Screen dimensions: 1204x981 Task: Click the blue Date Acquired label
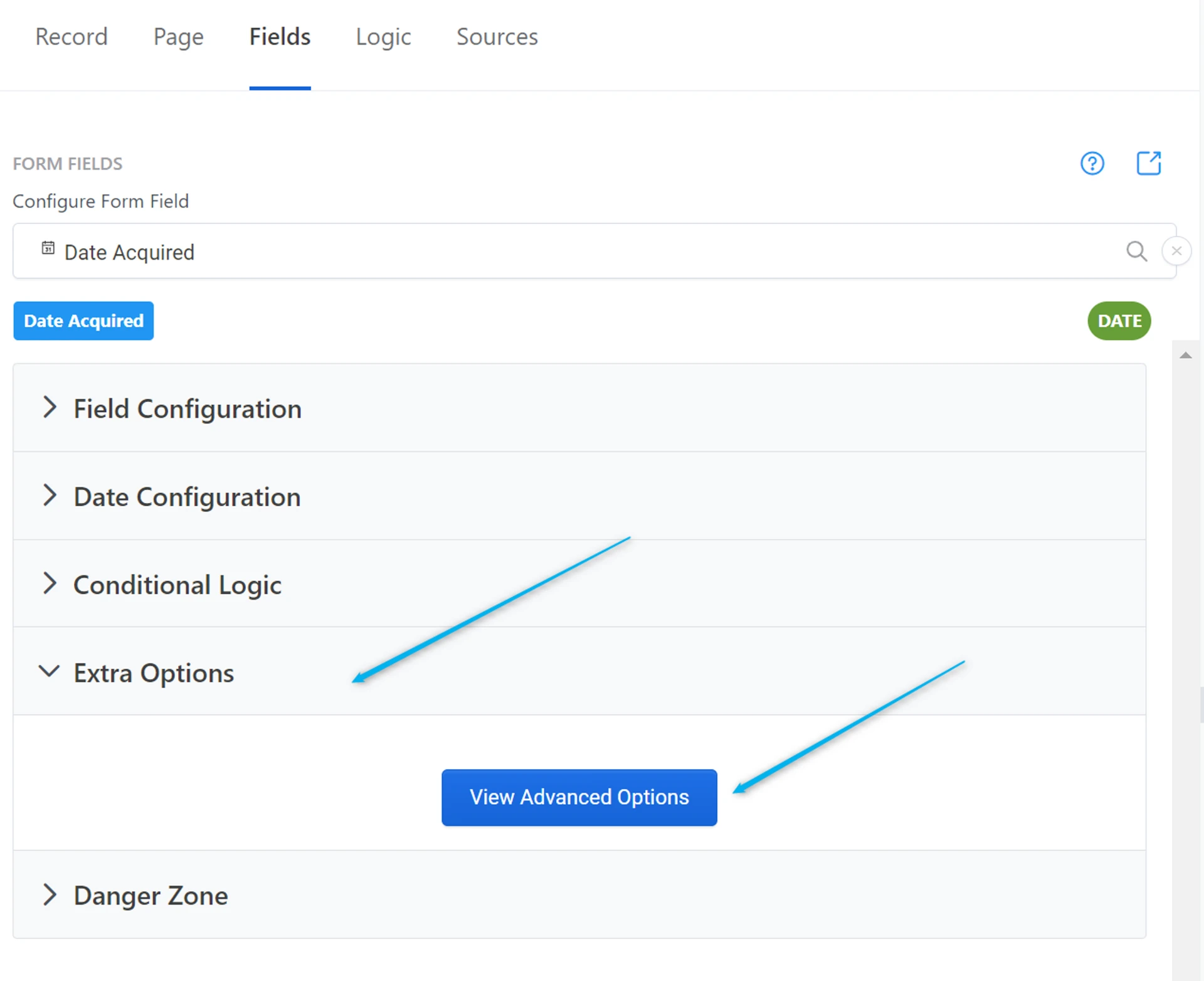pyautogui.click(x=83, y=321)
